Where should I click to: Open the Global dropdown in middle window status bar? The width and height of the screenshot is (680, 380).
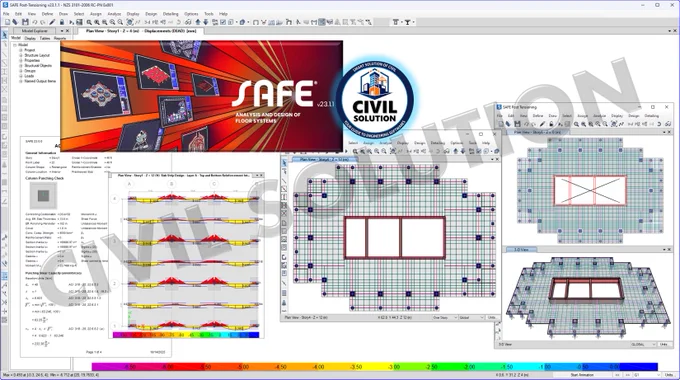[x=471, y=318]
